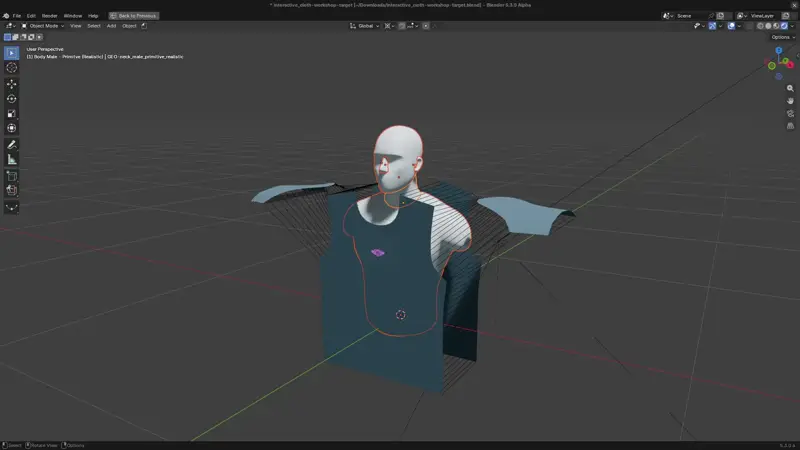
Task: Switch to wireframe viewport shading
Action: [760, 26]
